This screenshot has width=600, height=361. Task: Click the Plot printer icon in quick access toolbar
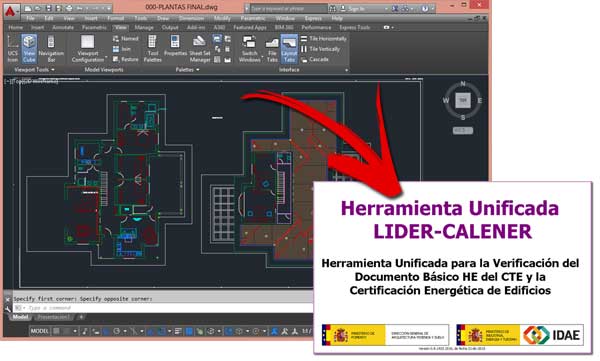[x=68, y=8]
